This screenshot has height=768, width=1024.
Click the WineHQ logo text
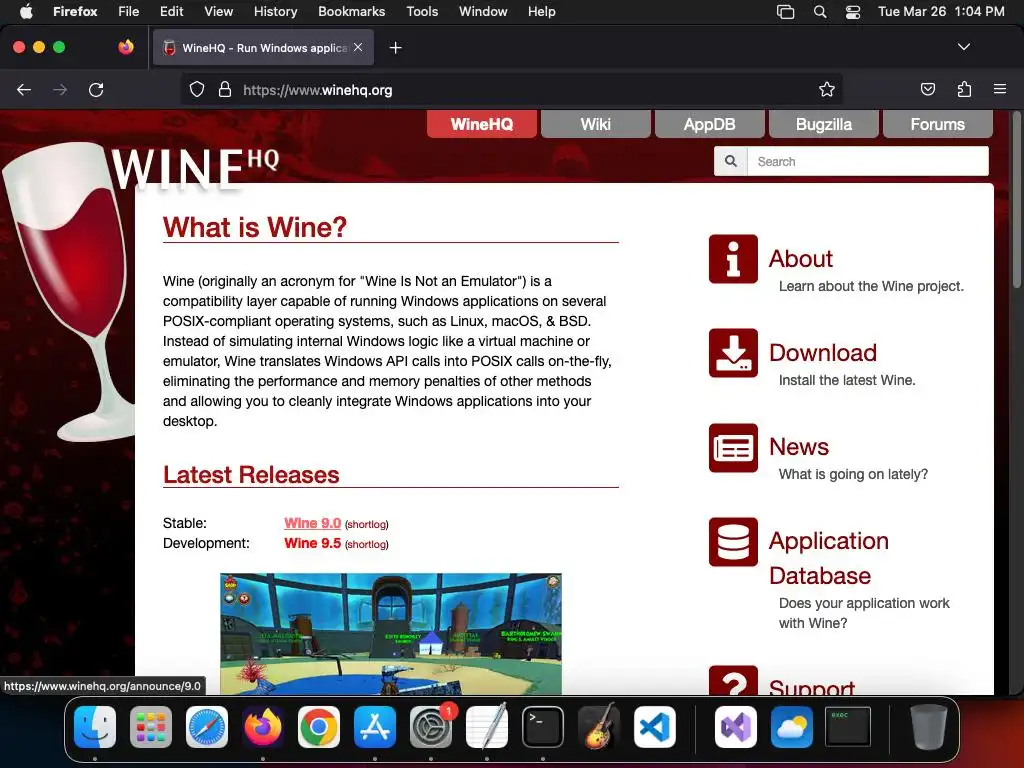pos(195,168)
